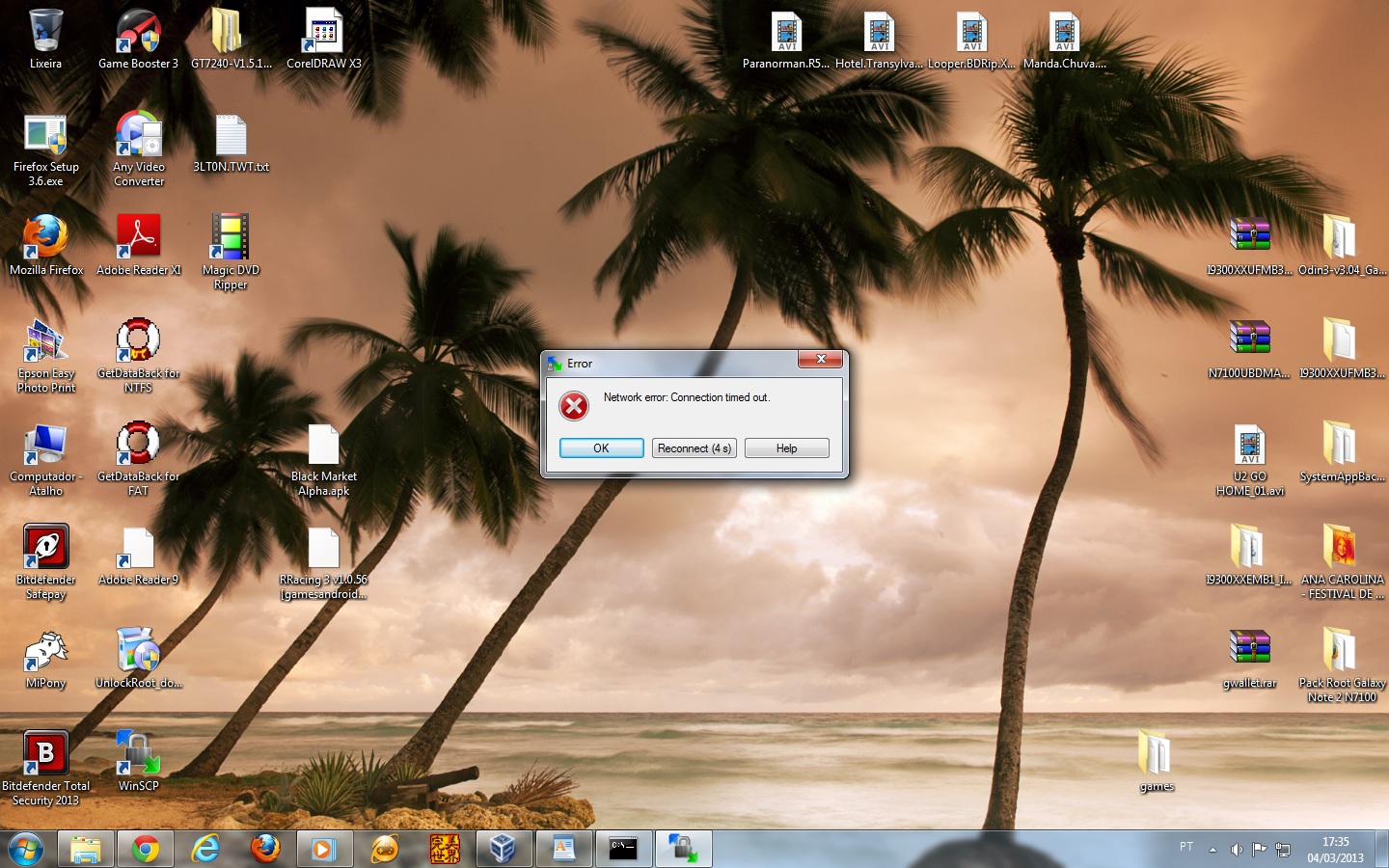Image resolution: width=1389 pixels, height=868 pixels.
Task: Select the Pack Root Galaxy Note 2 folder
Action: point(1342,665)
